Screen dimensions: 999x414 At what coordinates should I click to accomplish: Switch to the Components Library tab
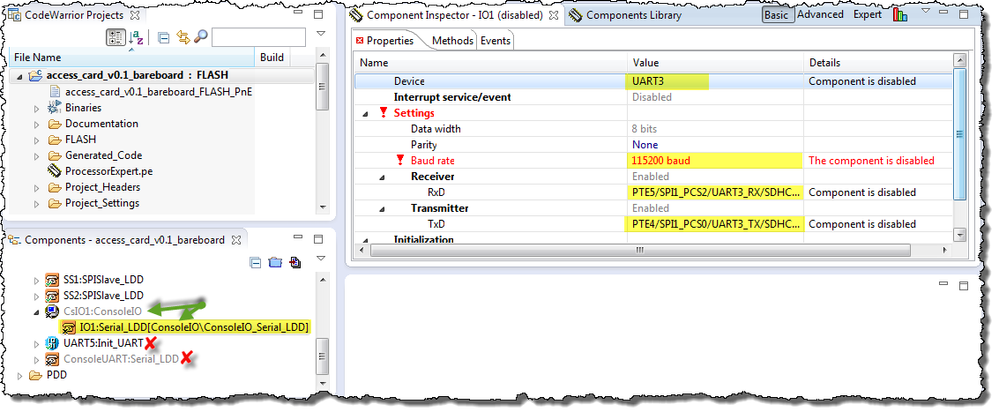click(626, 15)
